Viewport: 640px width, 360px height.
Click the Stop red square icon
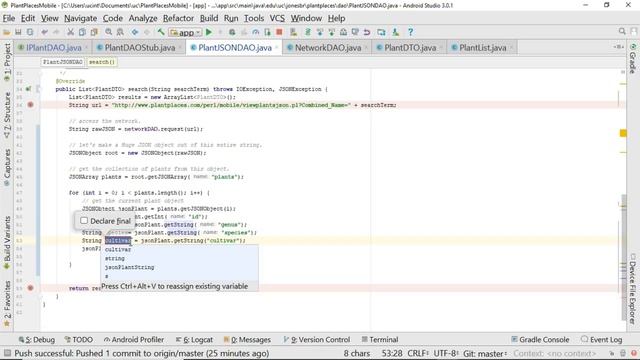pos(279,32)
